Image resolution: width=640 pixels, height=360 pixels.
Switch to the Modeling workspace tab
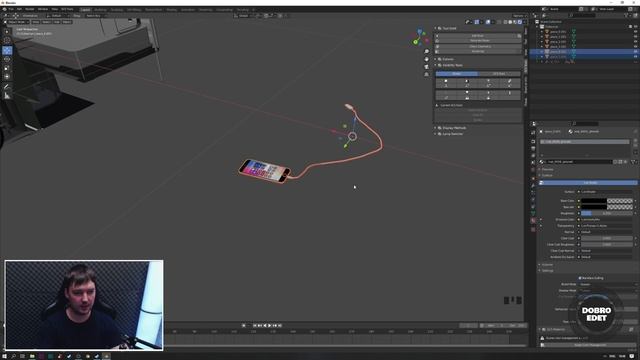100,9
